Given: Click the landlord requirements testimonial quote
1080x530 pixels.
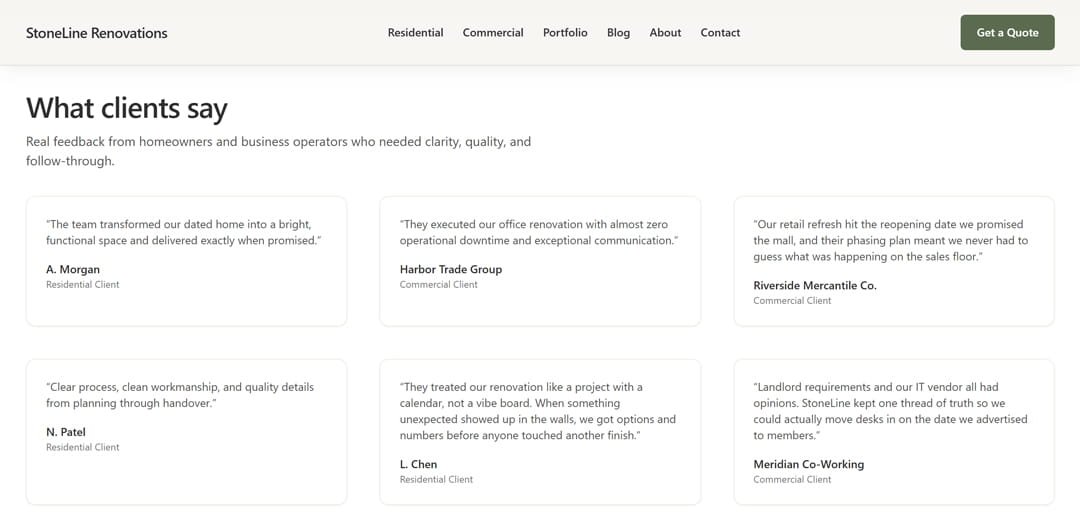Looking at the screenshot, I should 890,411.
